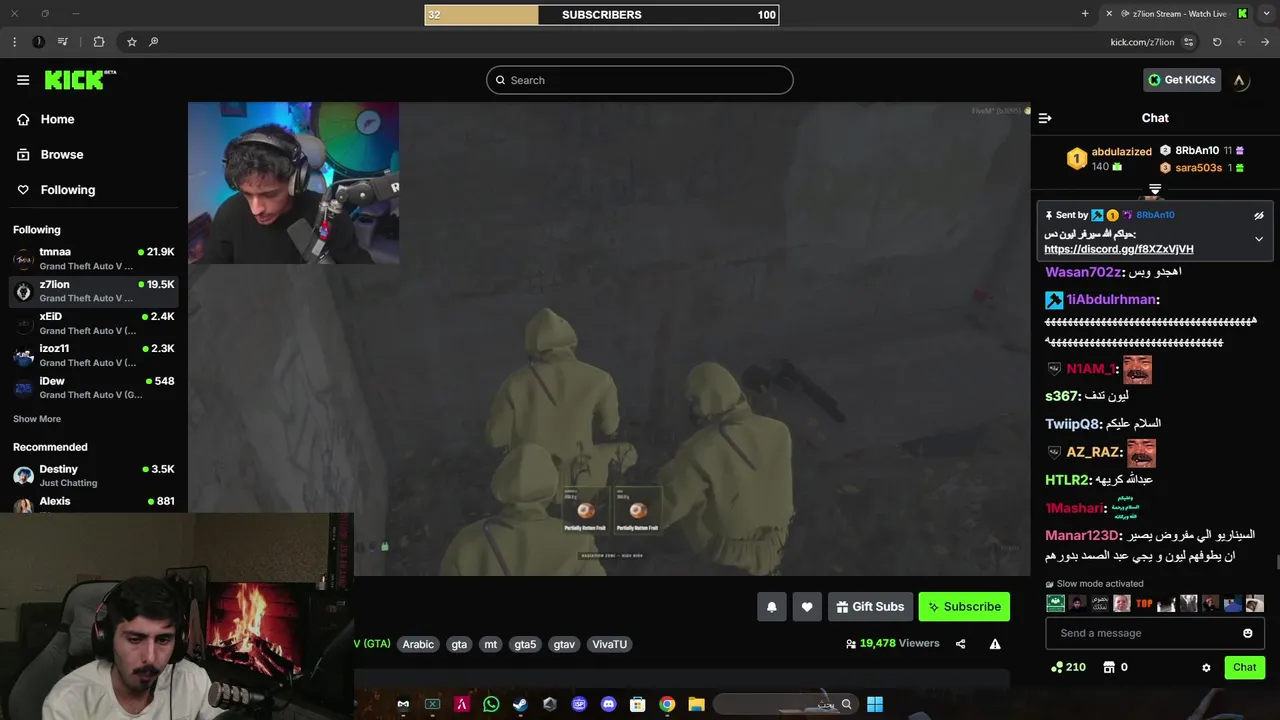Screen dimensions: 1280x720
Task: Open iDew followed channel
Action: click(94, 388)
